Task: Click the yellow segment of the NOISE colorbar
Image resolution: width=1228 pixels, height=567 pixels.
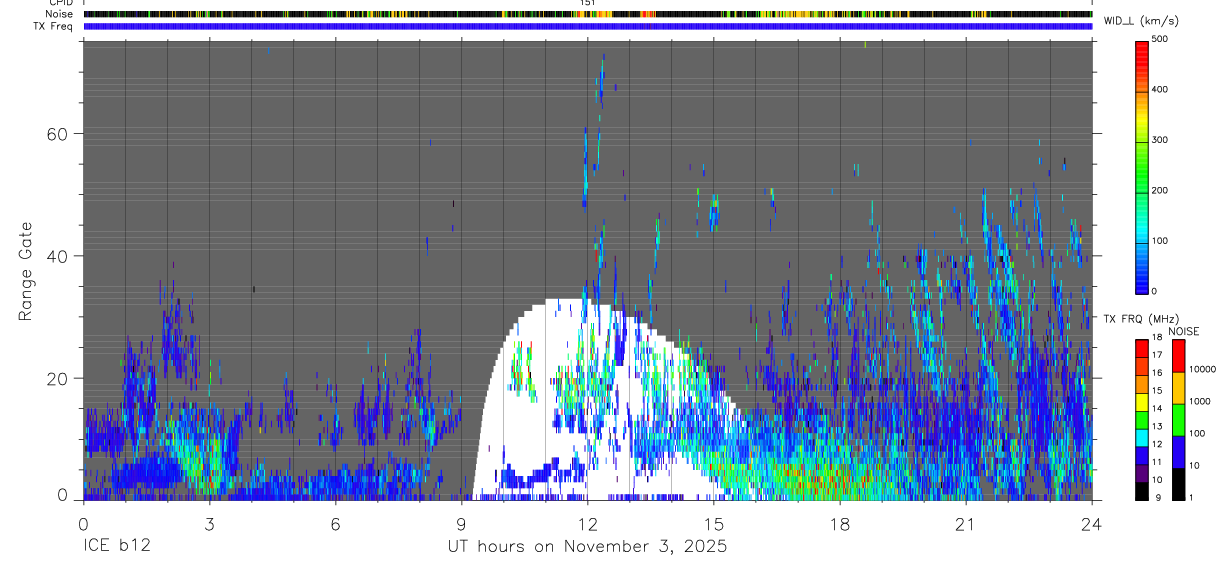Action: 1179,387
